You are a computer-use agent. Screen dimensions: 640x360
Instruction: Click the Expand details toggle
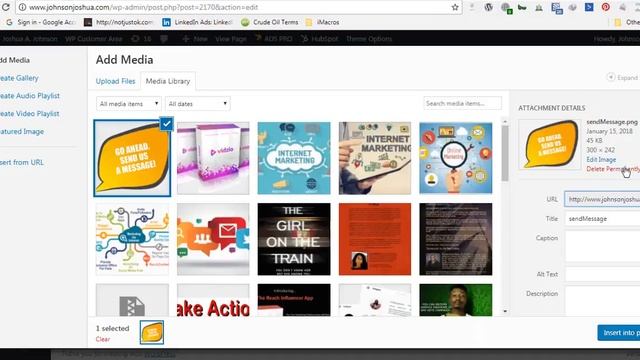coord(622,78)
